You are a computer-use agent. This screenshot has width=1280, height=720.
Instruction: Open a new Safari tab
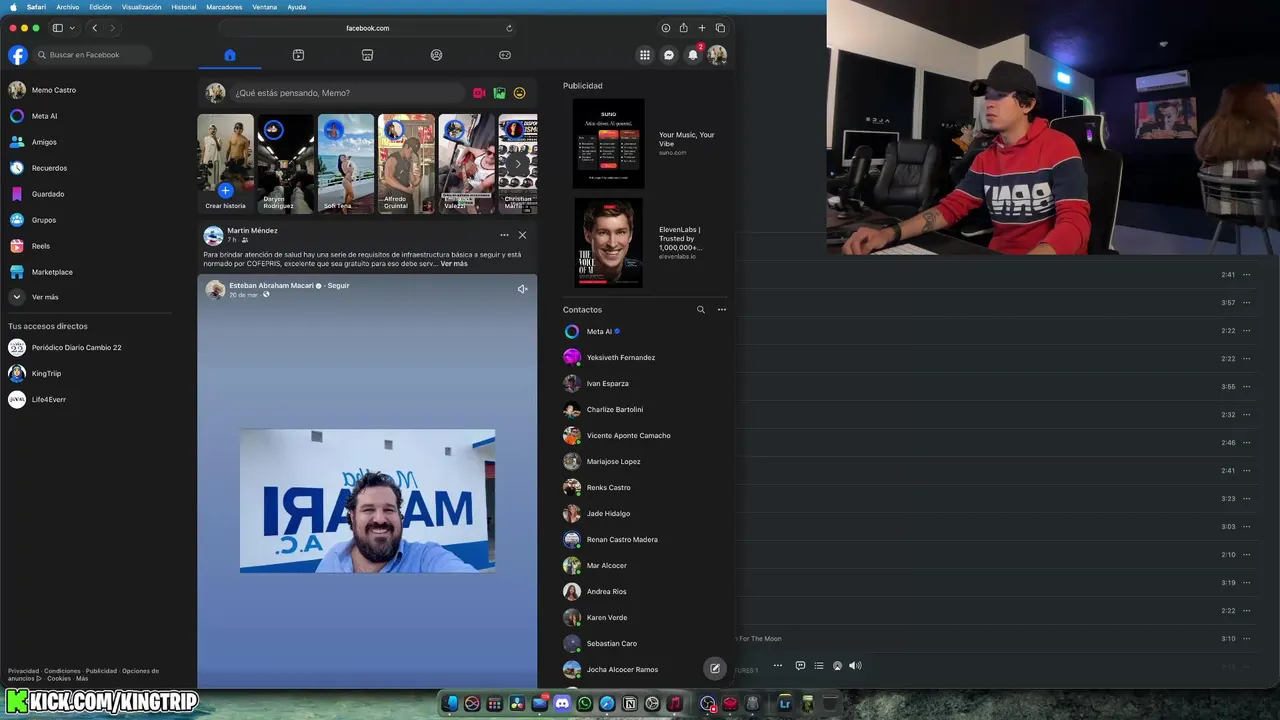pos(702,28)
